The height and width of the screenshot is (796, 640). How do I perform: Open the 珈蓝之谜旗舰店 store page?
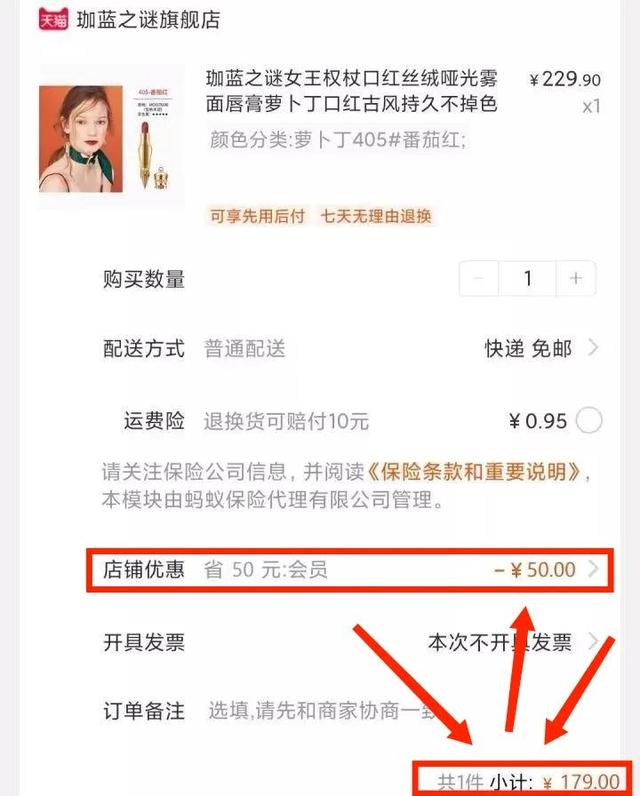[148, 20]
